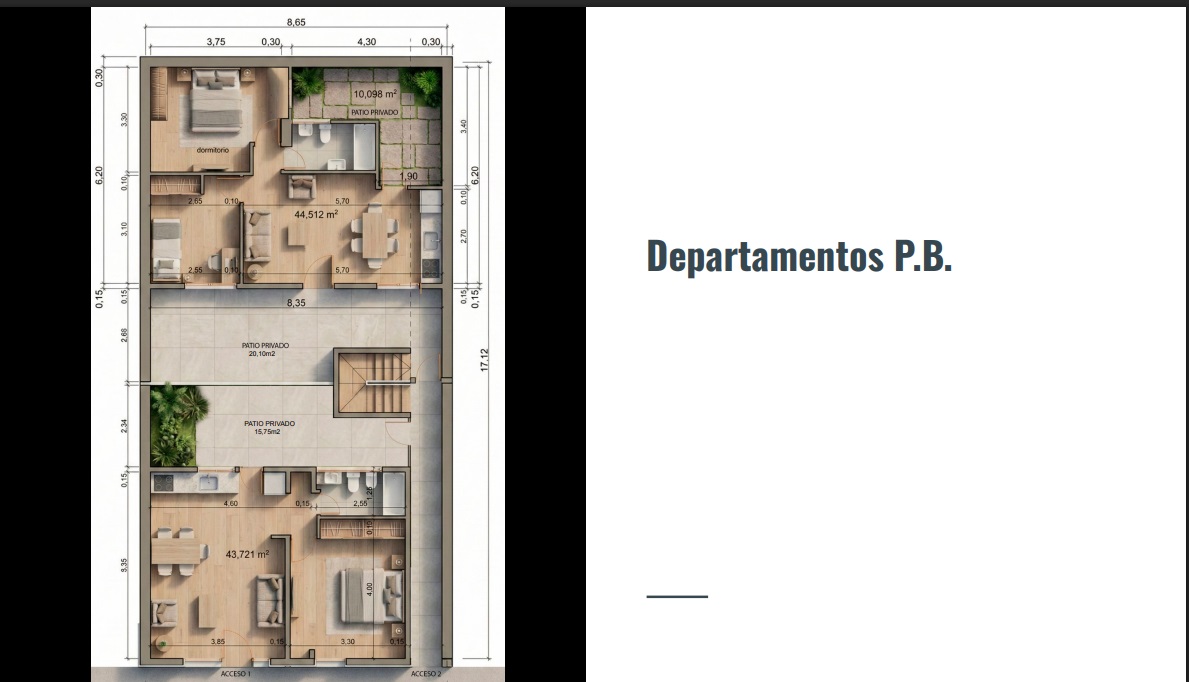This screenshot has height=682, width=1189.
Task: Click the 'ACCESO 1' entrance label
Action: (x=235, y=674)
